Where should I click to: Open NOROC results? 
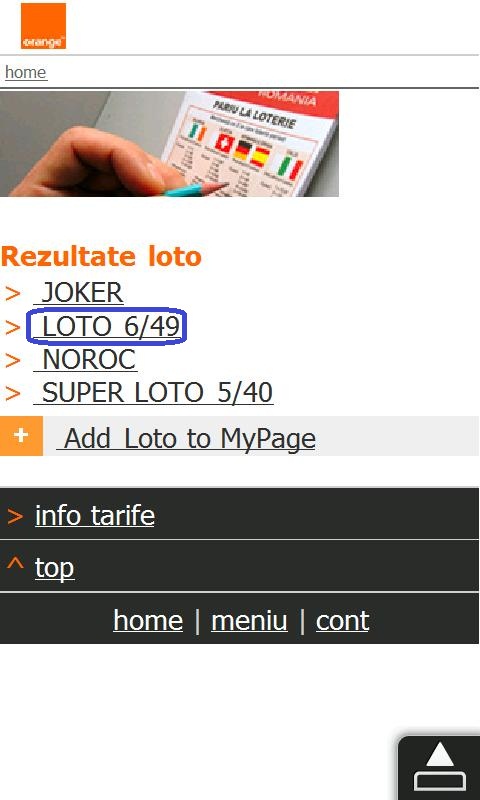85,360
